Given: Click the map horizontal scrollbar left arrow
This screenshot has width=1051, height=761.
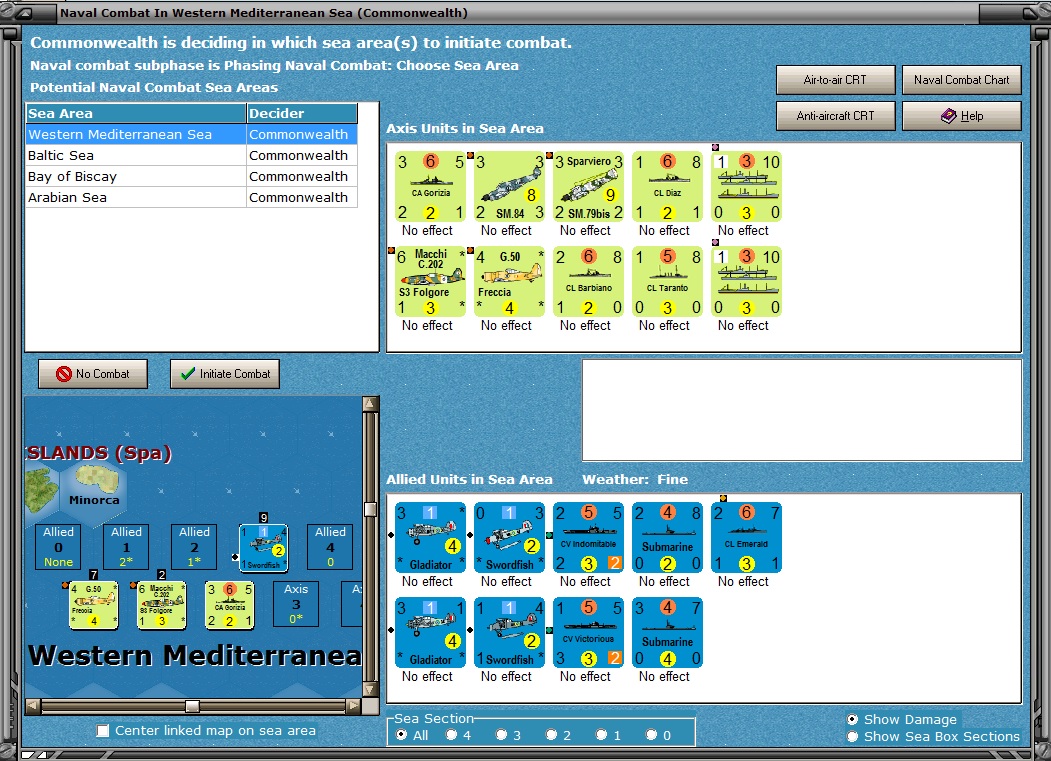Looking at the screenshot, I should pyautogui.click(x=33, y=705).
